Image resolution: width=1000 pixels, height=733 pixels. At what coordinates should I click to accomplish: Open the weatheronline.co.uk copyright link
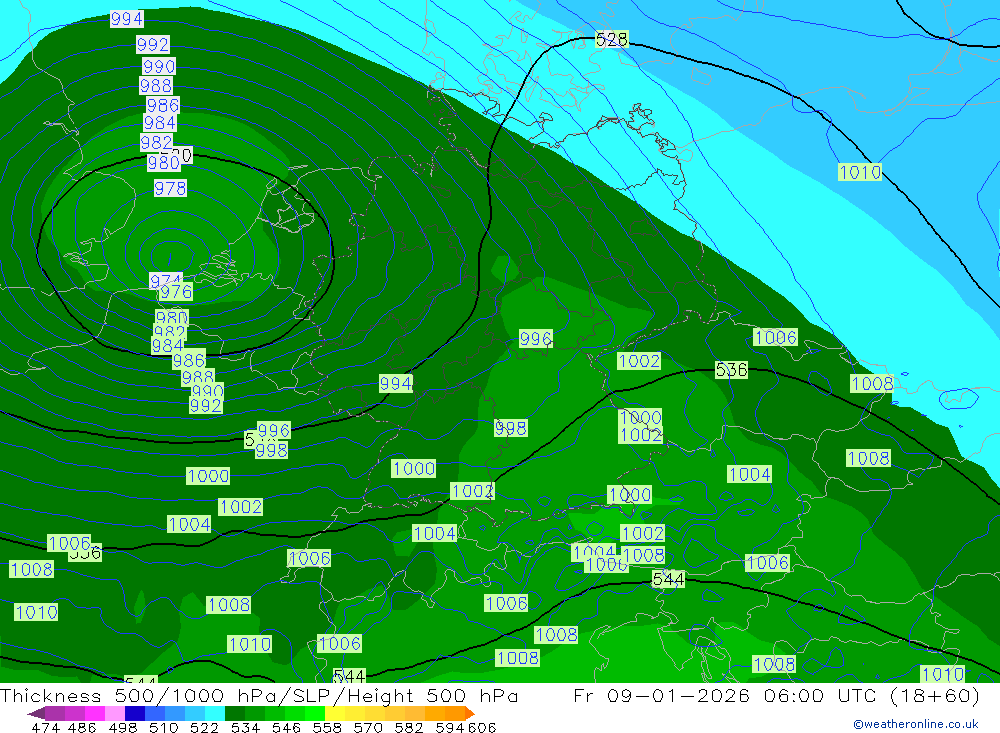click(x=915, y=724)
